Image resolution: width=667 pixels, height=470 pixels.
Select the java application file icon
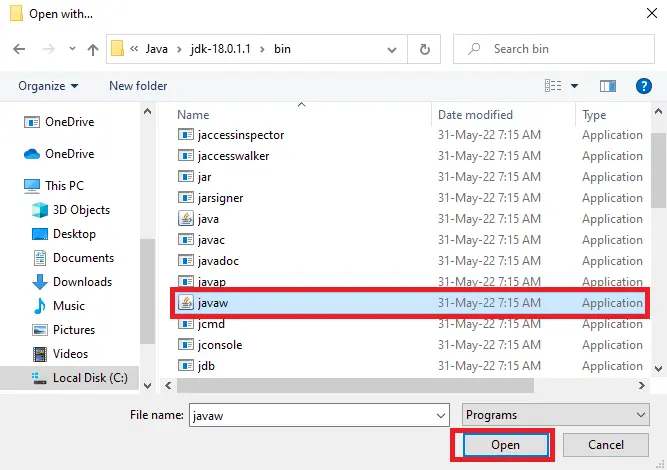click(x=186, y=219)
